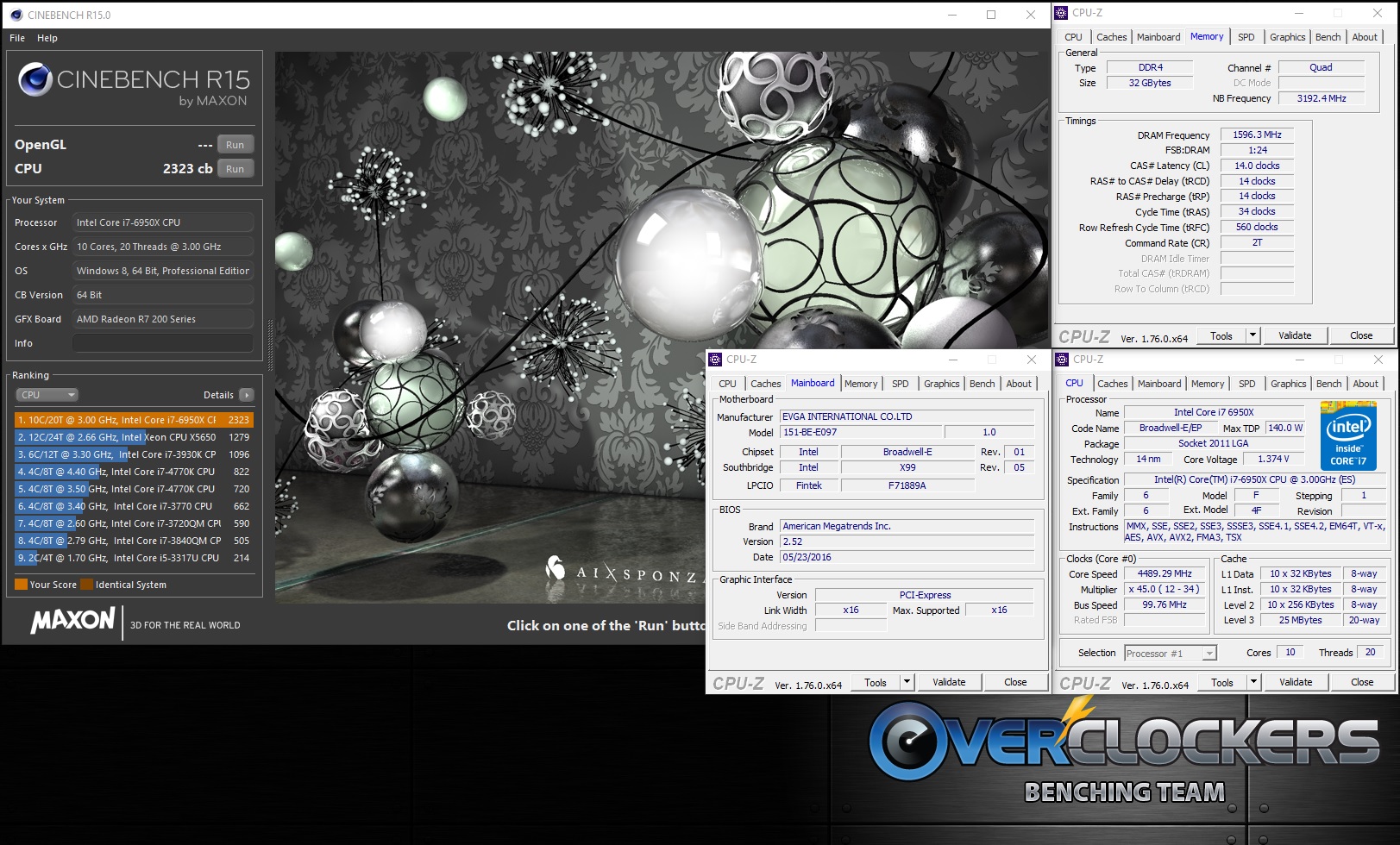This screenshot has height=845, width=1400.
Task: Open the Processor #1 selection dropdown
Action: [1170, 654]
